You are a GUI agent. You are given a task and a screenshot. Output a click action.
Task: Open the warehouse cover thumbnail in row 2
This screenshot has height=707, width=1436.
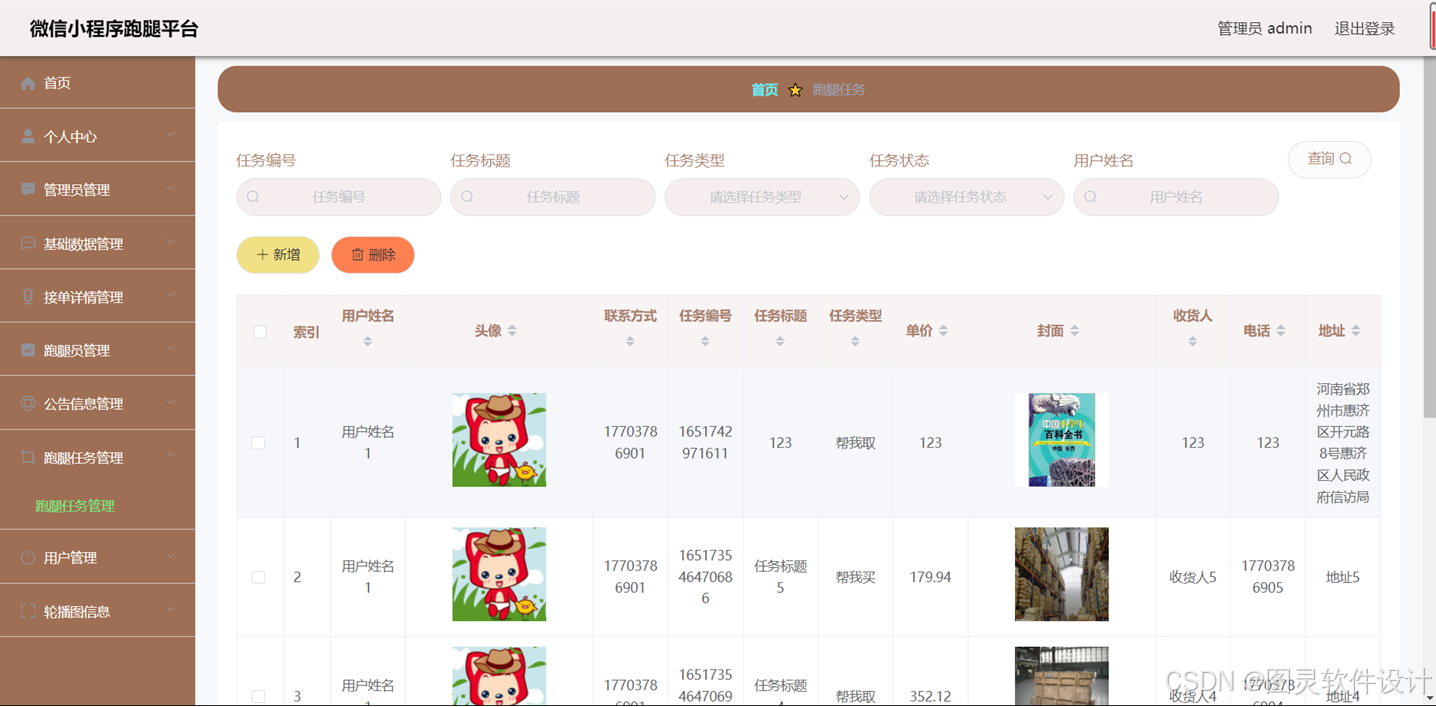tap(1061, 574)
